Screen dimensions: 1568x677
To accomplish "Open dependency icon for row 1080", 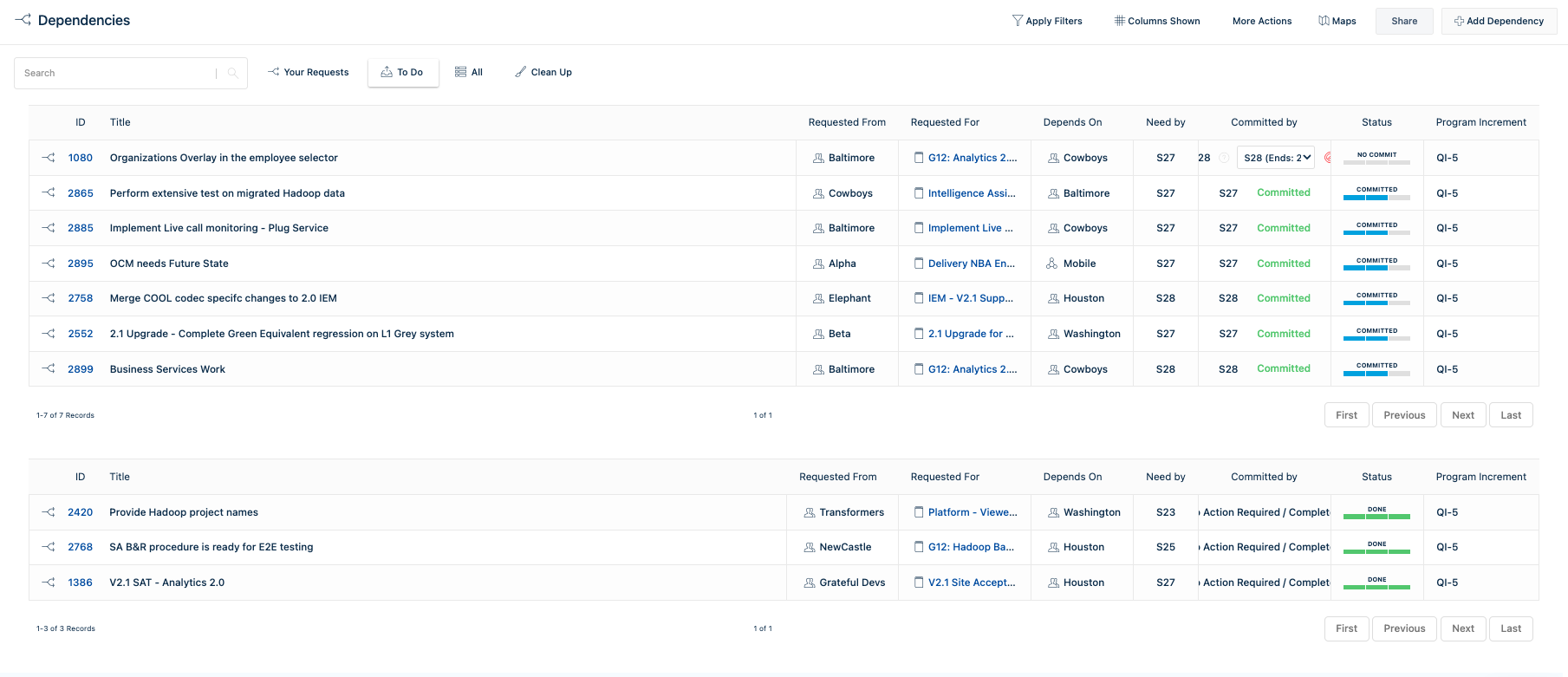I will 49,158.
